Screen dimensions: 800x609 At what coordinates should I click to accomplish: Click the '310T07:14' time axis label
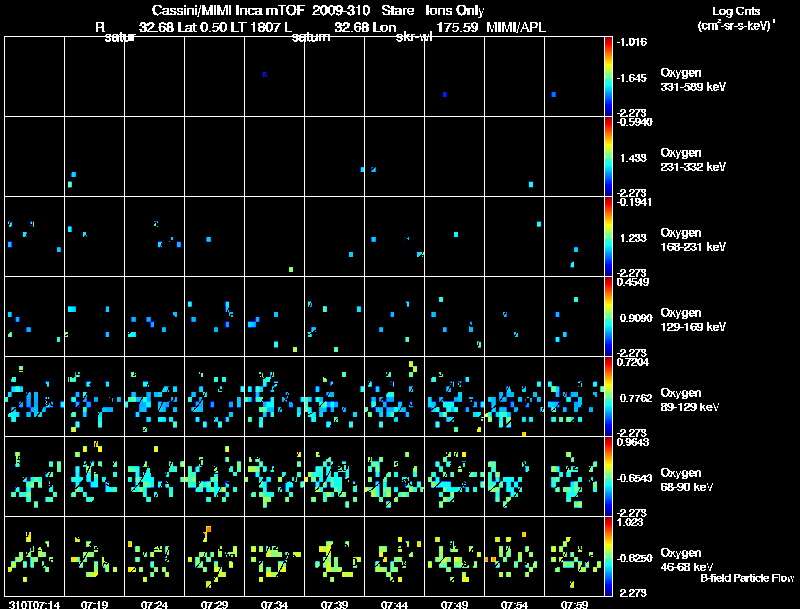click(x=35, y=604)
